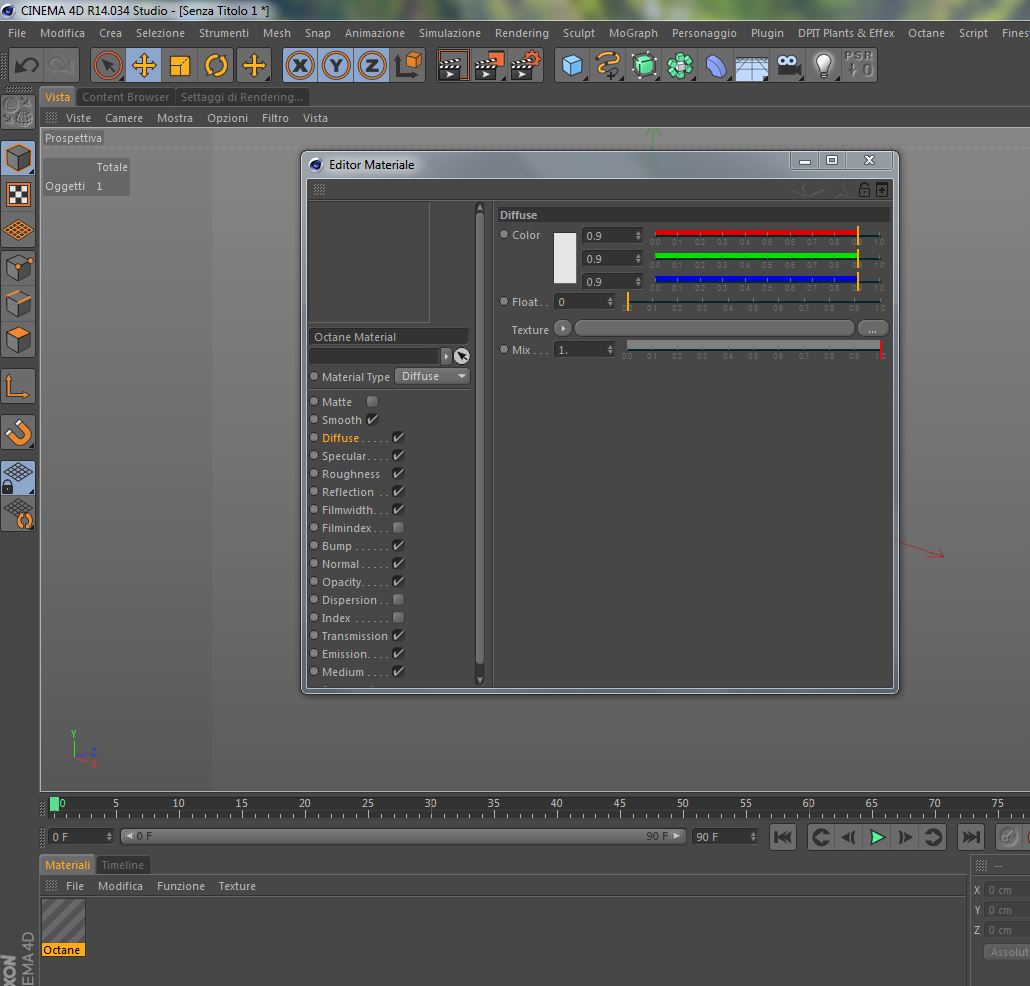Click the material name history arrow
1030x986 pixels.
tap(446, 356)
